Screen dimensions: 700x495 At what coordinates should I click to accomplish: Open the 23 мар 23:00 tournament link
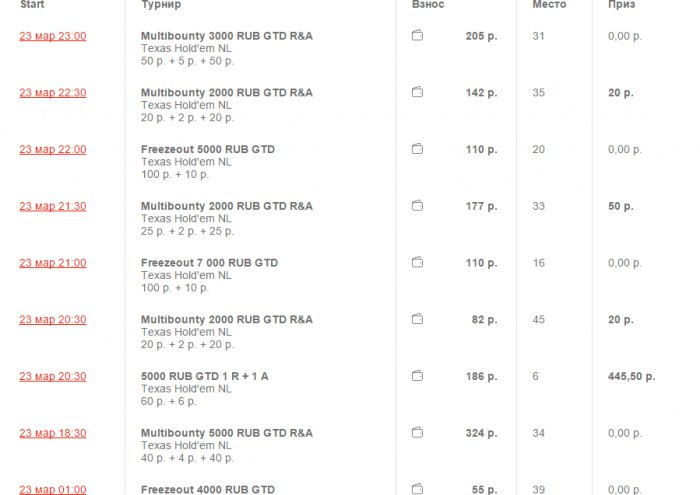point(53,36)
